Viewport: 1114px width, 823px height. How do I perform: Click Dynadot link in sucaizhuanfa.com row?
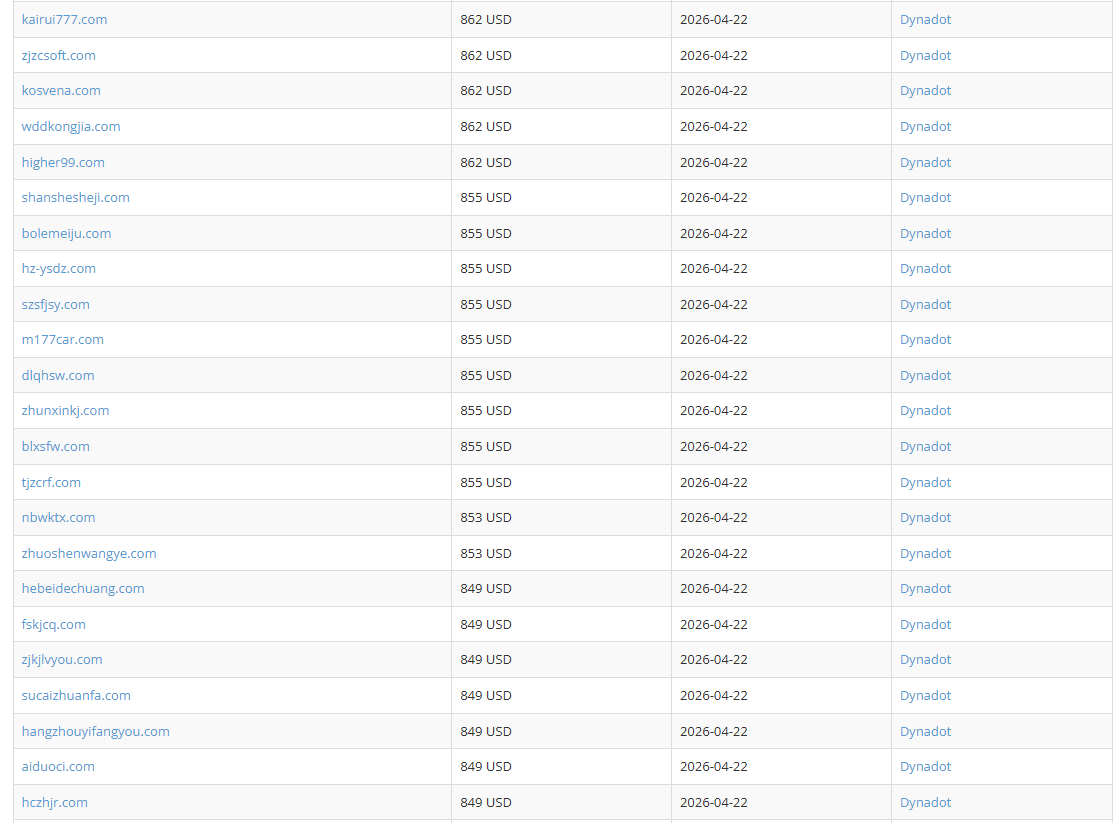tap(925, 696)
